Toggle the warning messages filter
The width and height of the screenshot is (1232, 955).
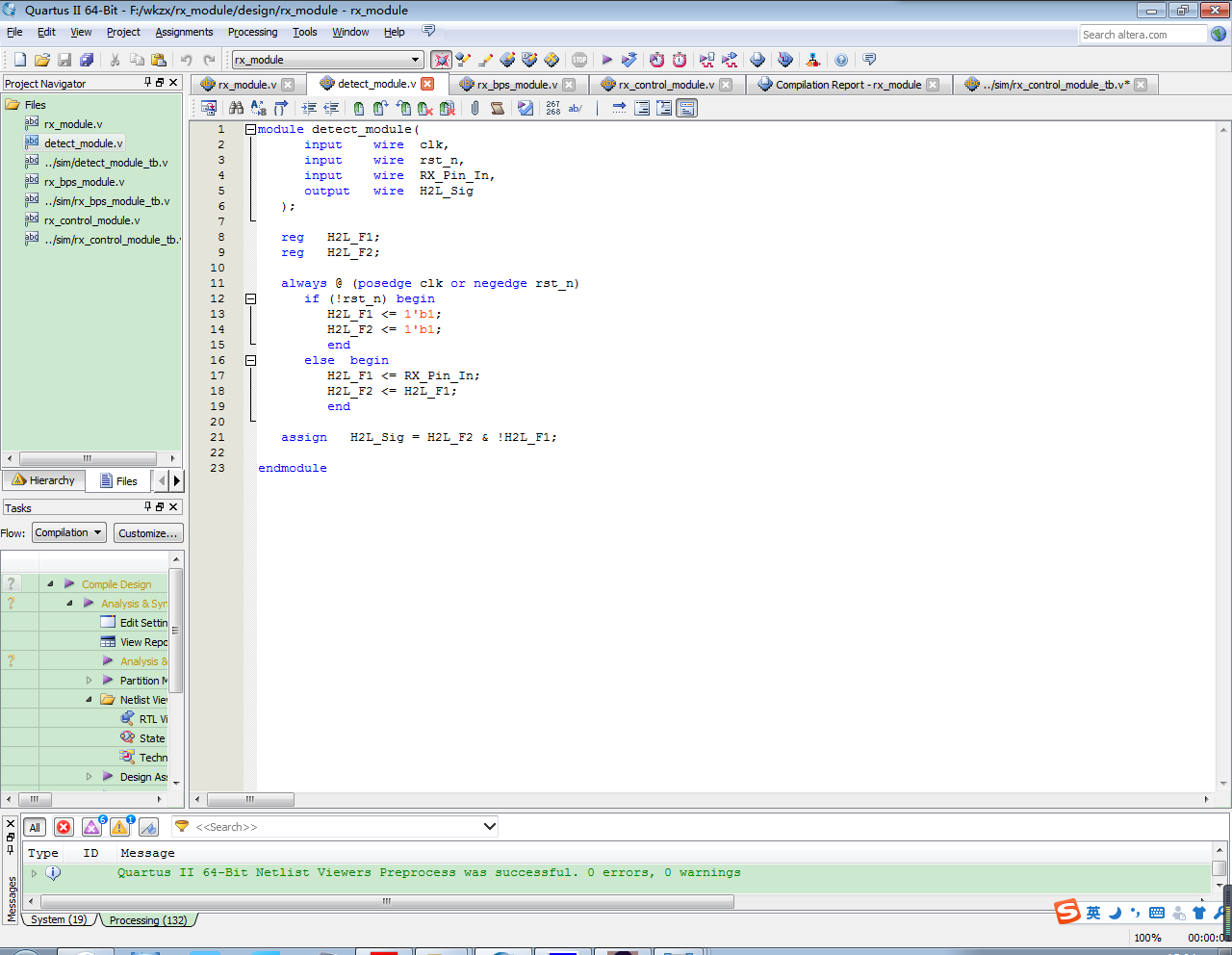tap(119, 827)
